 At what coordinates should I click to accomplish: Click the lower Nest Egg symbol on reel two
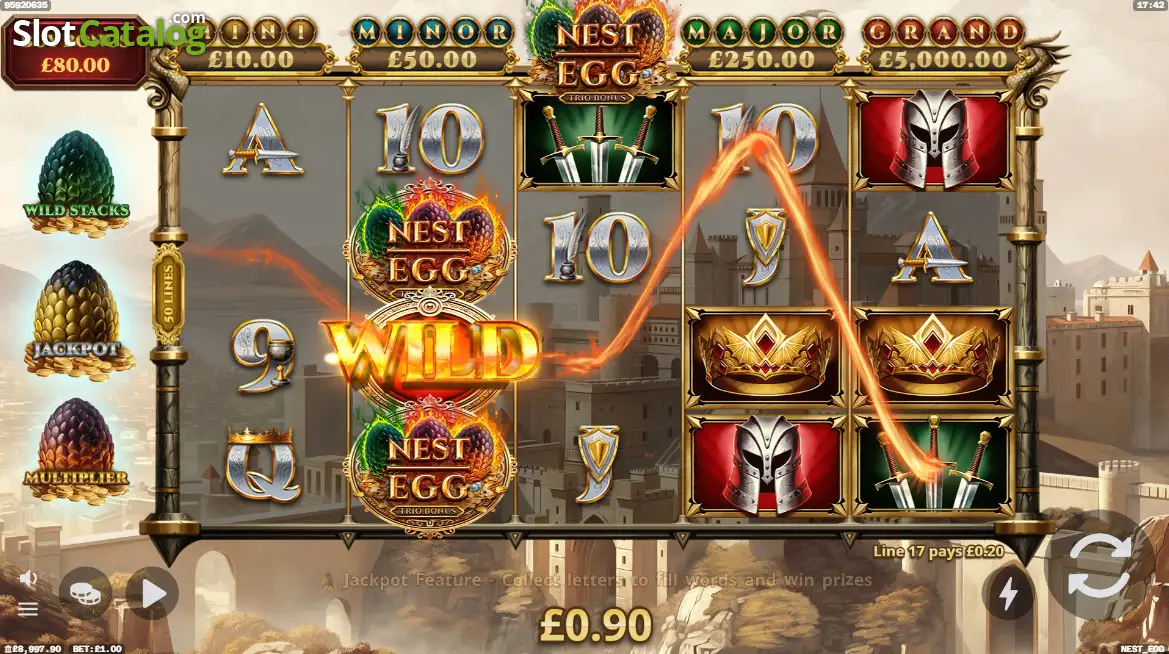[429, 467]
